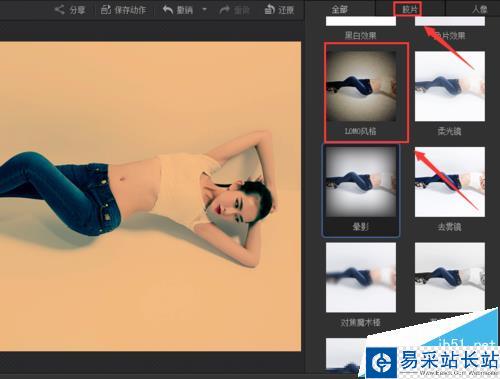Screen dimensions: 500x379
Task: Open the 胶片 tab
Action: 409,9
